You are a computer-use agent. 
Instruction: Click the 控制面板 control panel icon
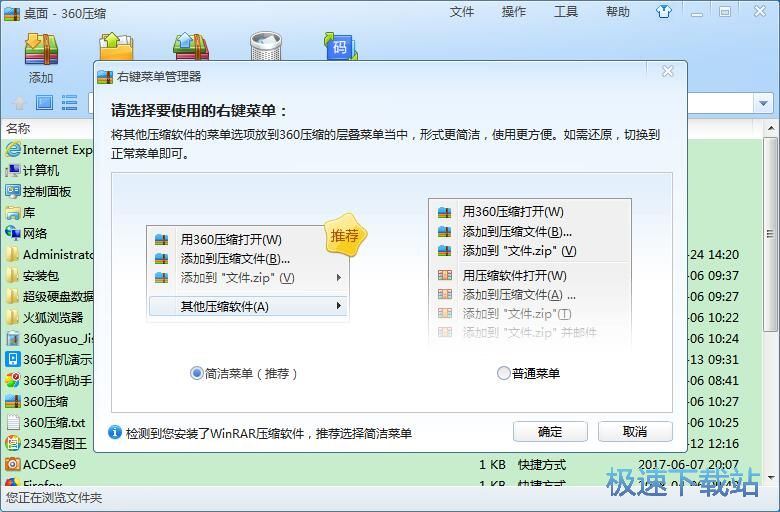tap(13, 191)
